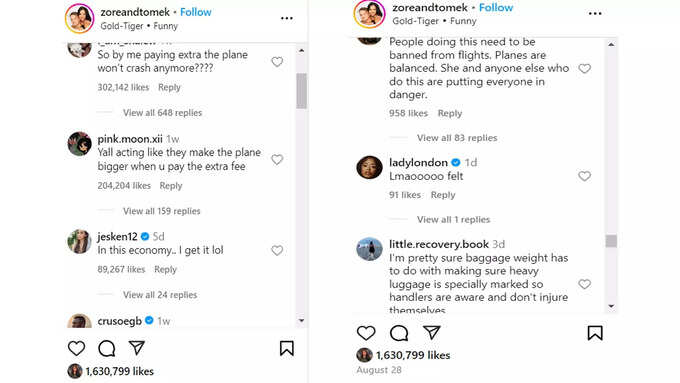Open the right post's three-dot options menu

click(595, 13)
